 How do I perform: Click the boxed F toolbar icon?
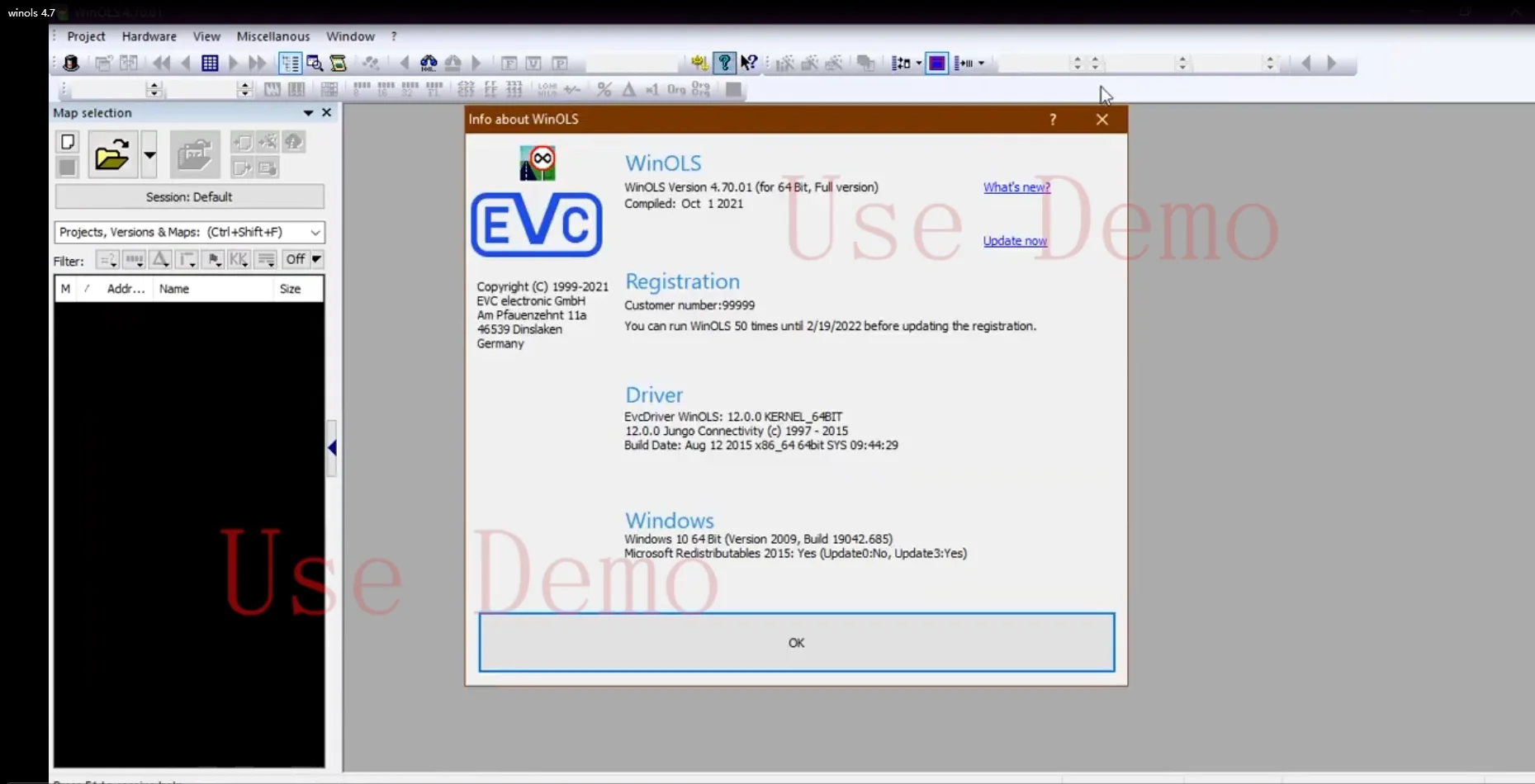[509, 63]
